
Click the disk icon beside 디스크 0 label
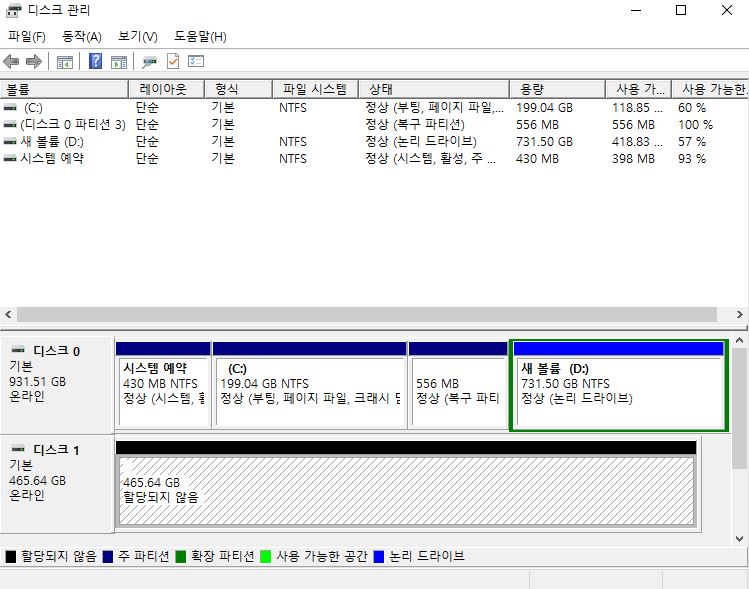pyautogui.click(x=18, y=350)
